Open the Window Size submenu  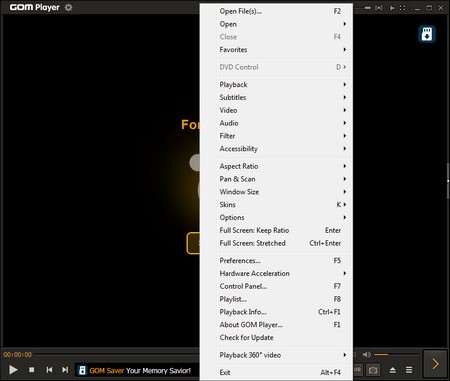(280, 192)
